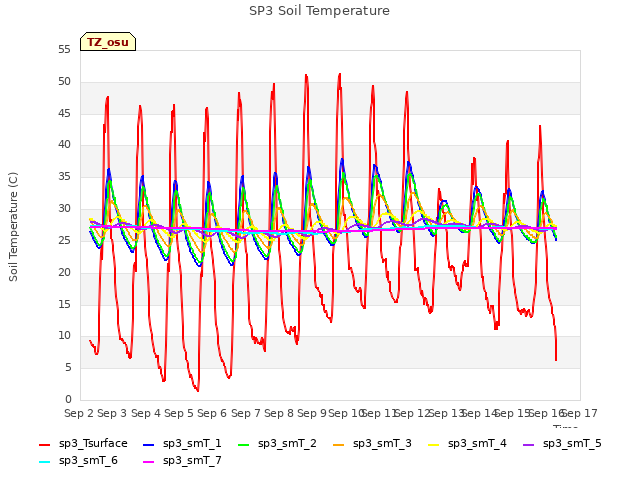The height and width of the screenshot is (480, 640).
Task: Click the Sep 4 x-axis tick label
Action: click(x=146, y=413)
